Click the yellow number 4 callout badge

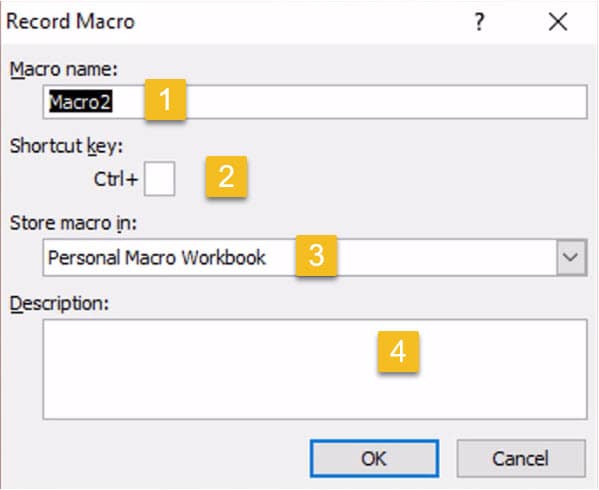(398, 351)
